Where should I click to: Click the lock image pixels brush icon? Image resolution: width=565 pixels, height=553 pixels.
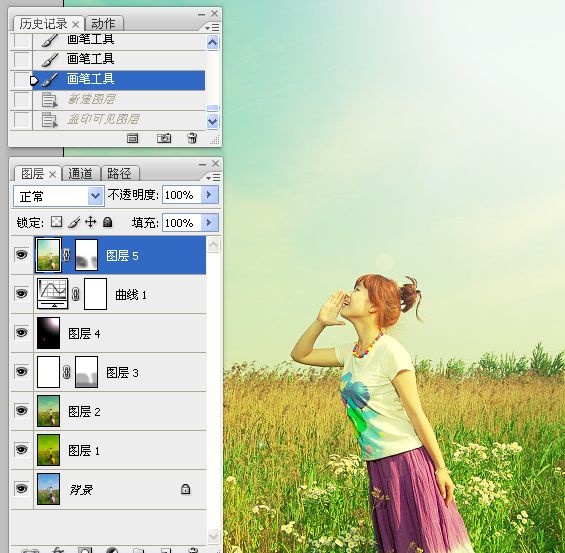(74, 222)
